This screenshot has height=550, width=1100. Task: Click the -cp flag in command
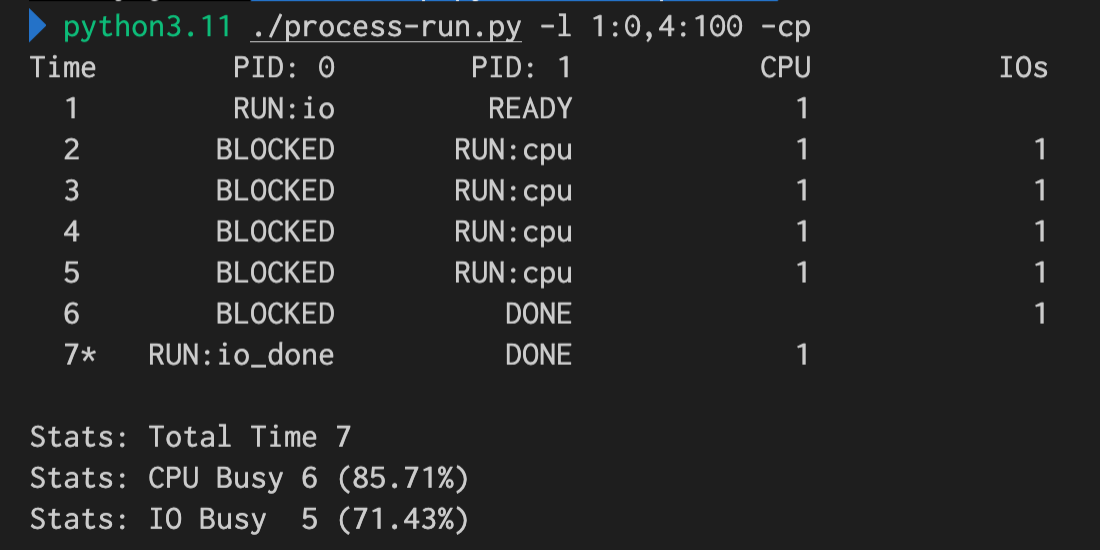785,29
